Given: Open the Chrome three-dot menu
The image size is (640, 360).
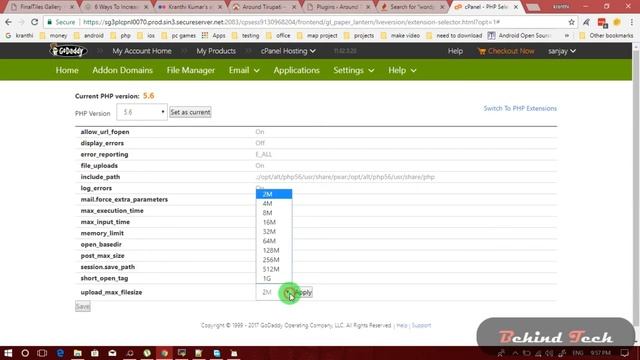Looking at the screenshot, I should tap(631, 22).
